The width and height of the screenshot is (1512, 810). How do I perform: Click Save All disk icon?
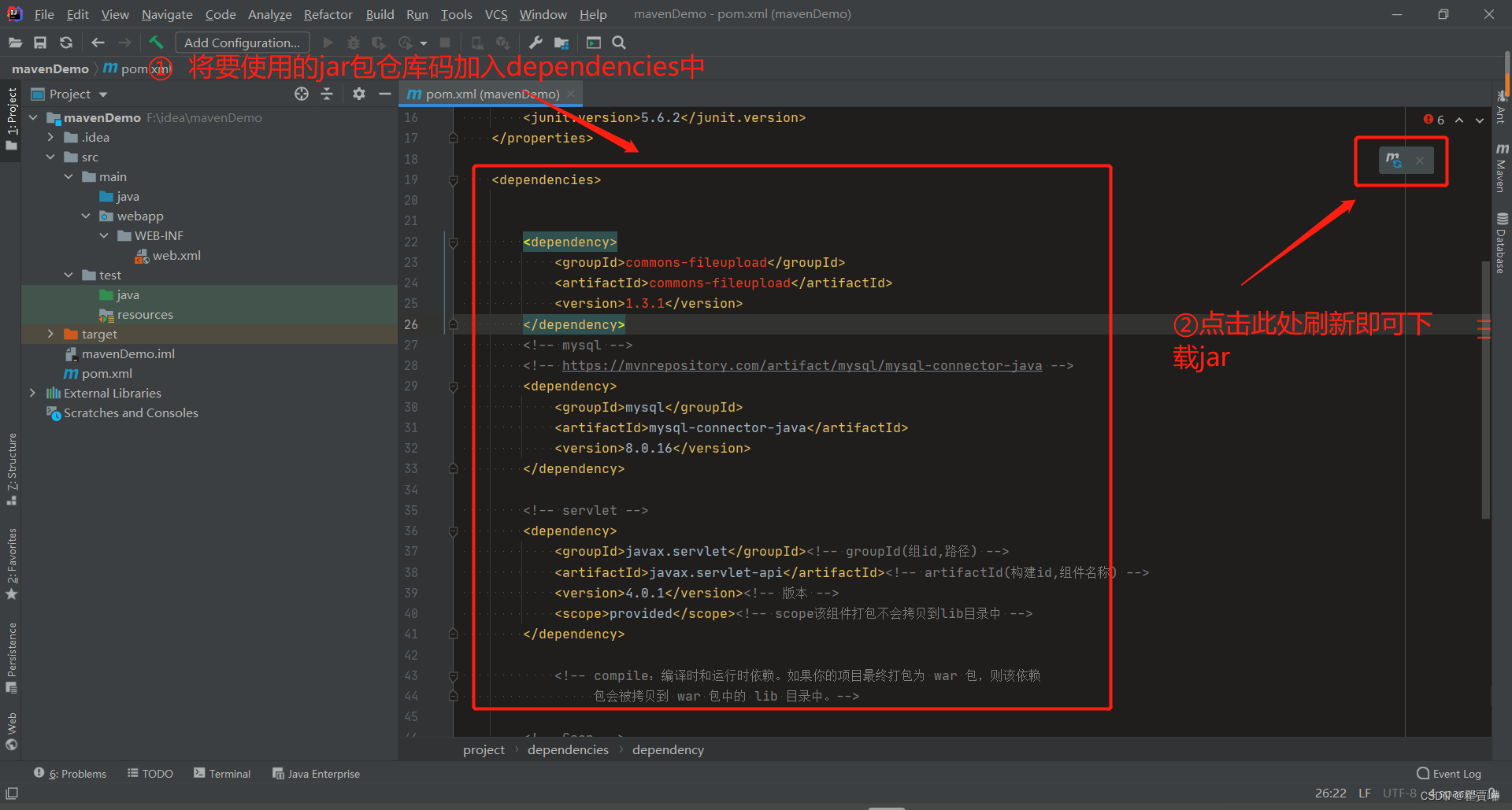[x=40, y=43]
